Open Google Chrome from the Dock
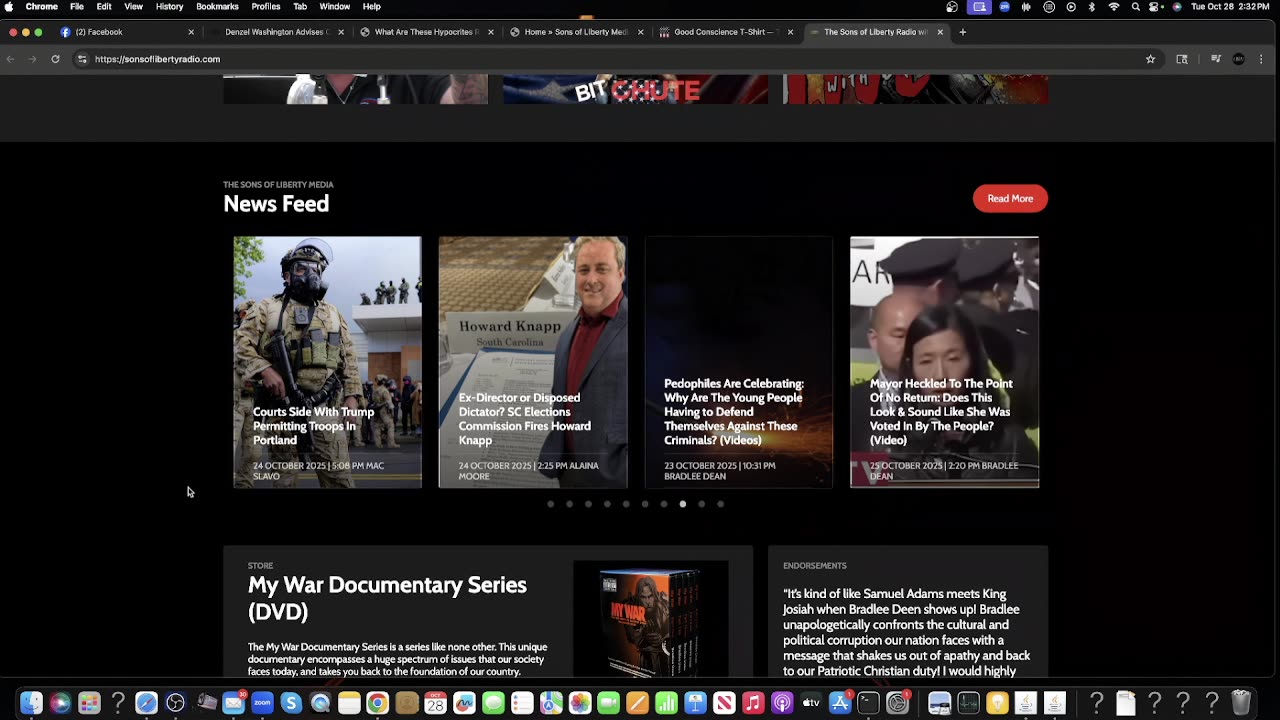This screenshot has height=720, width=1280. 377,703
